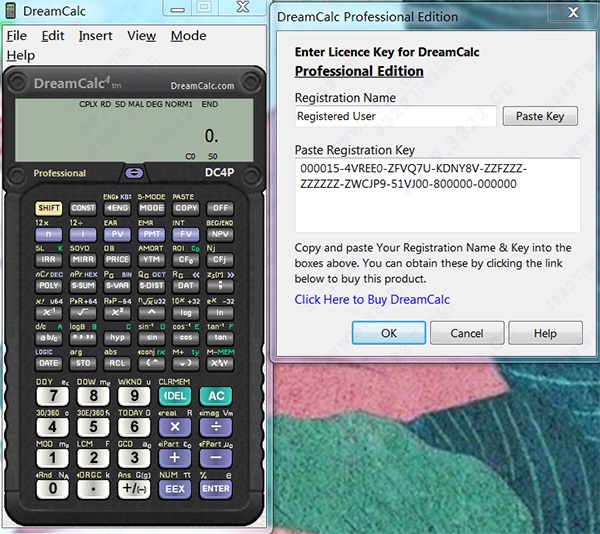Click digit 7 on keypad
Image resolution: width=600 pixels, height=534 pixels.
pyautogui.click(x=52, y=396)
